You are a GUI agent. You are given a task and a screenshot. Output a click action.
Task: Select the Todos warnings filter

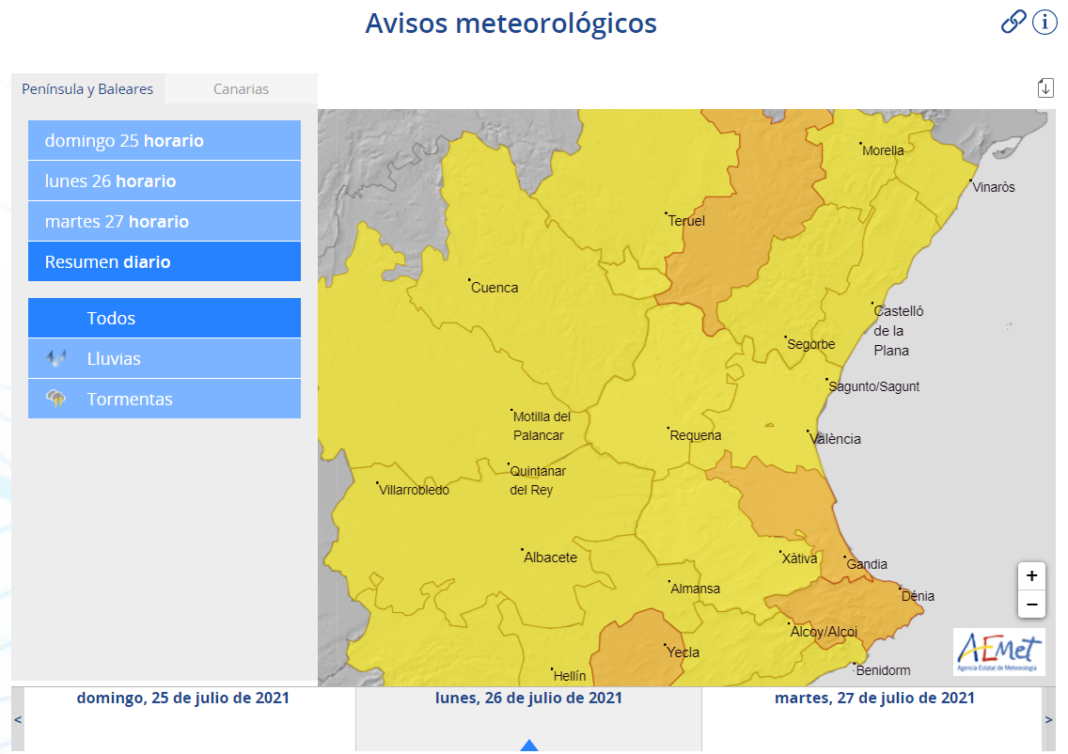[x=164, y=318]
